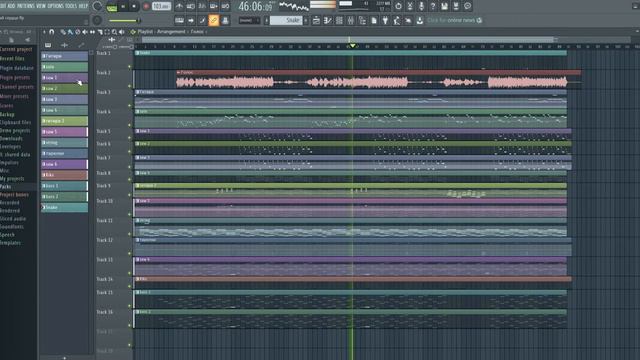Select the Slice tool in playlist toolbar
The image size is (640, 360).
(100, 32)
